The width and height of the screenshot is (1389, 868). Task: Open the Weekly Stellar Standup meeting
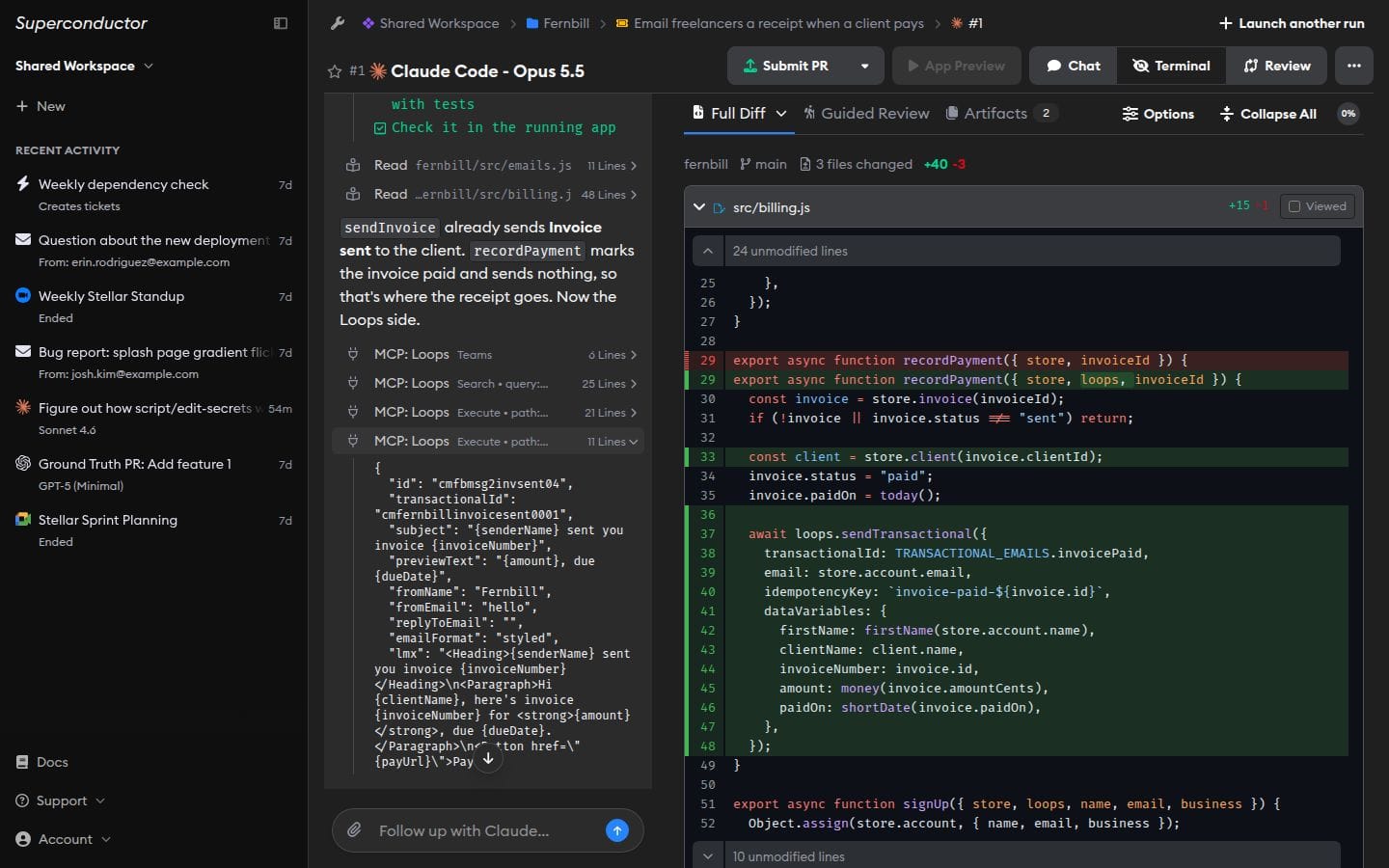coord(154,306)
